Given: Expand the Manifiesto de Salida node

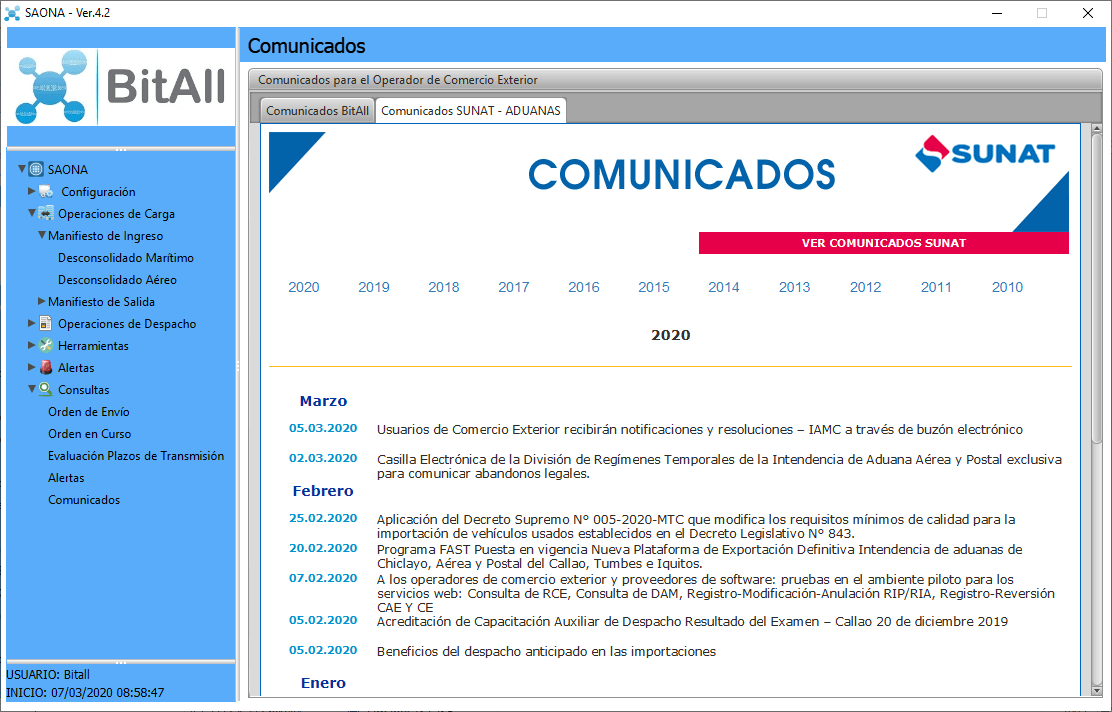Looking at the screenshot, I should [x=41, y=301].
